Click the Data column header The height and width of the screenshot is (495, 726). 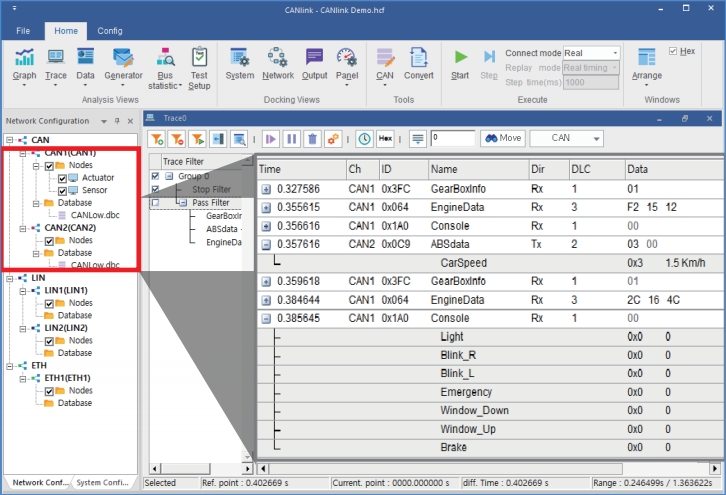point(675,169)
